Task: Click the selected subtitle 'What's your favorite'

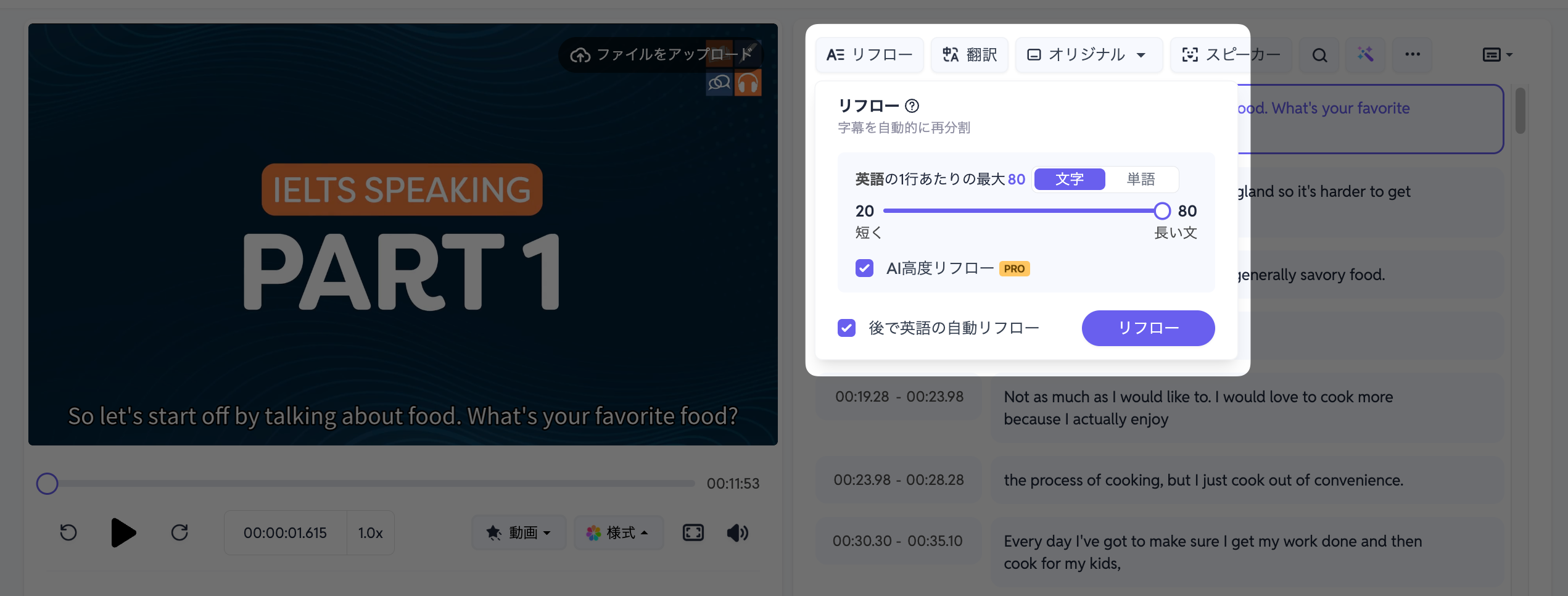Action: coord(1371,119)
